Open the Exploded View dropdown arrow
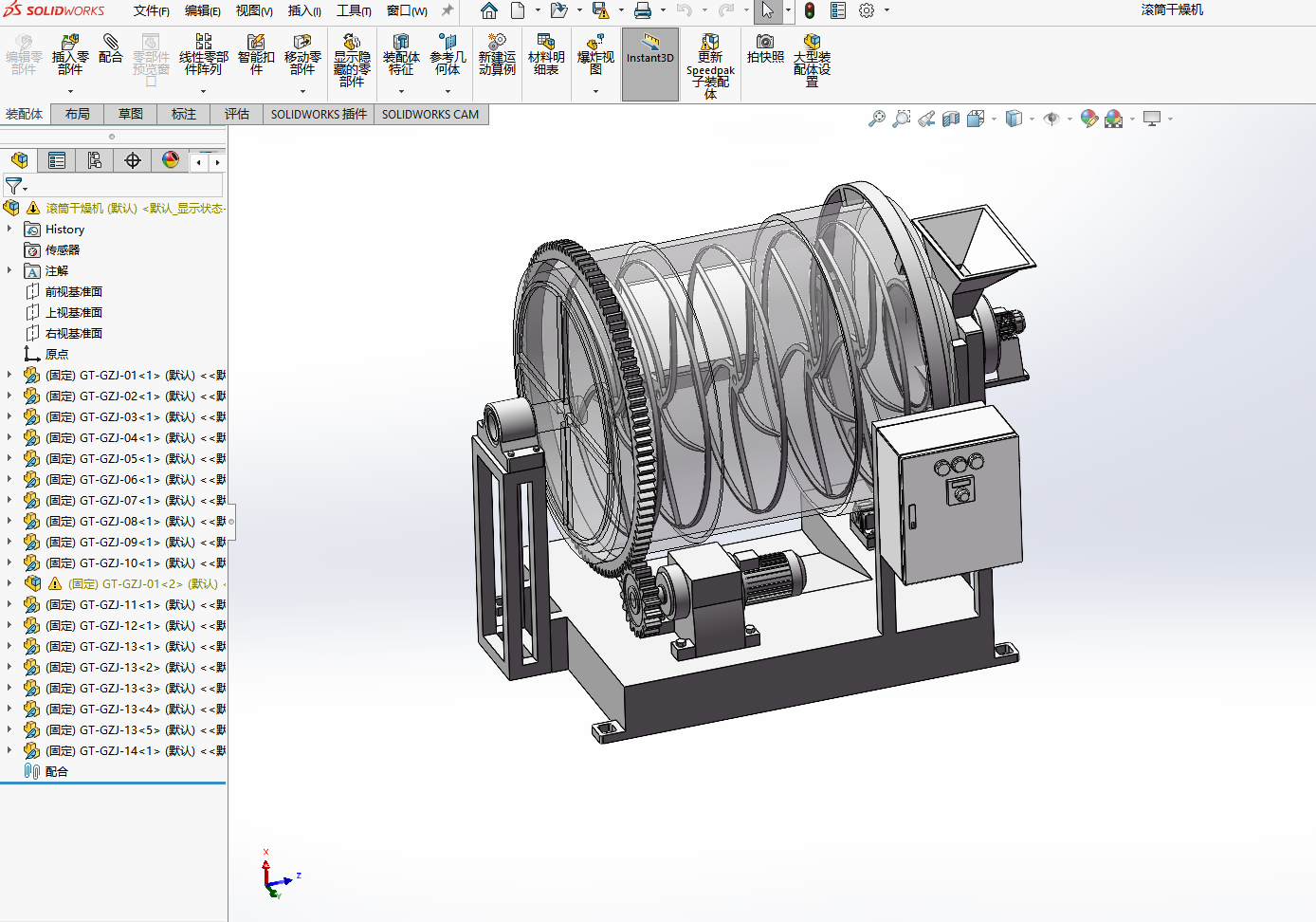Screen dimensions: 1316x922 pyautogui.click(x=595, y=92)
